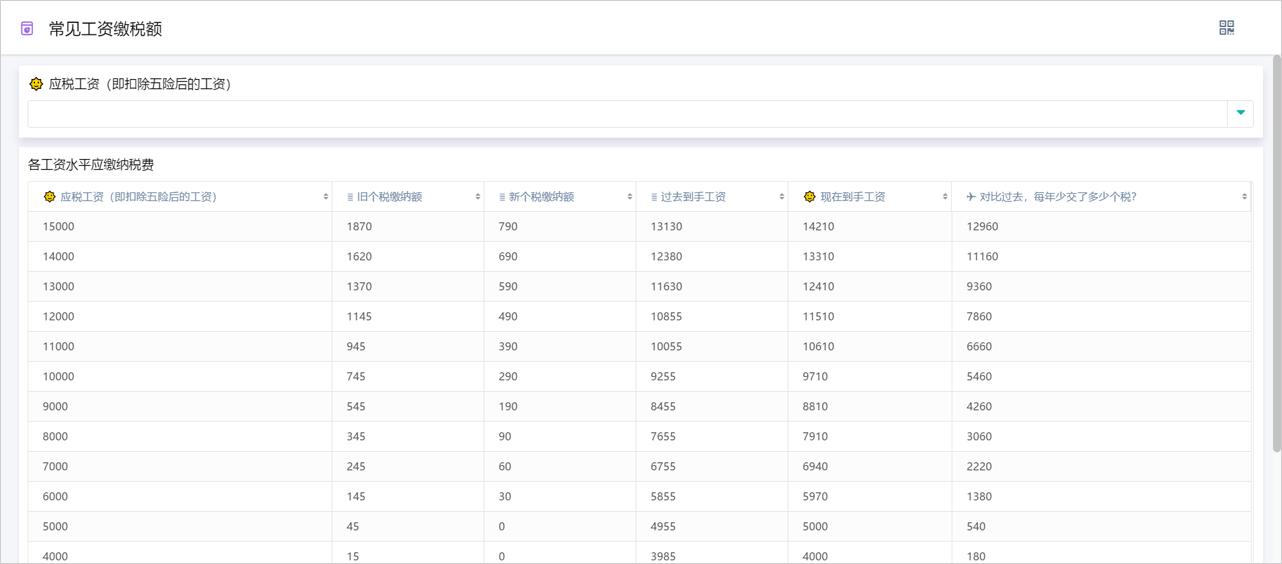Screen dimensions: 1282x564
Task: Click the vertical page scrollbar
Action: click(1276, 250)
